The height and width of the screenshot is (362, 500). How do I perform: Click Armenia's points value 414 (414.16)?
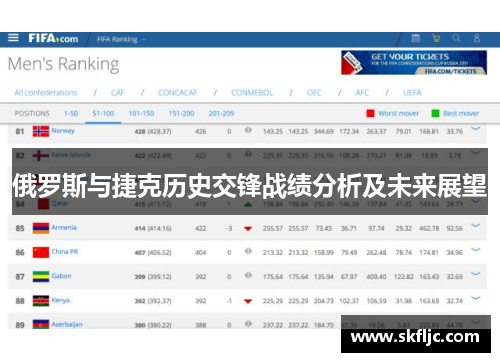click(x=153, y=229)
